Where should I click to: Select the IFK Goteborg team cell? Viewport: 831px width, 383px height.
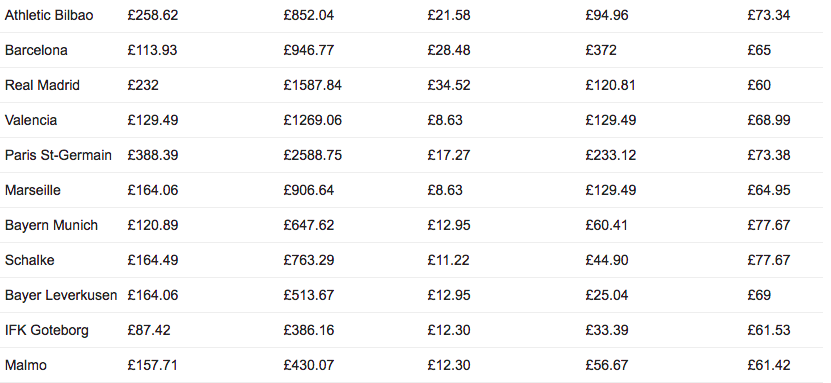47,331
